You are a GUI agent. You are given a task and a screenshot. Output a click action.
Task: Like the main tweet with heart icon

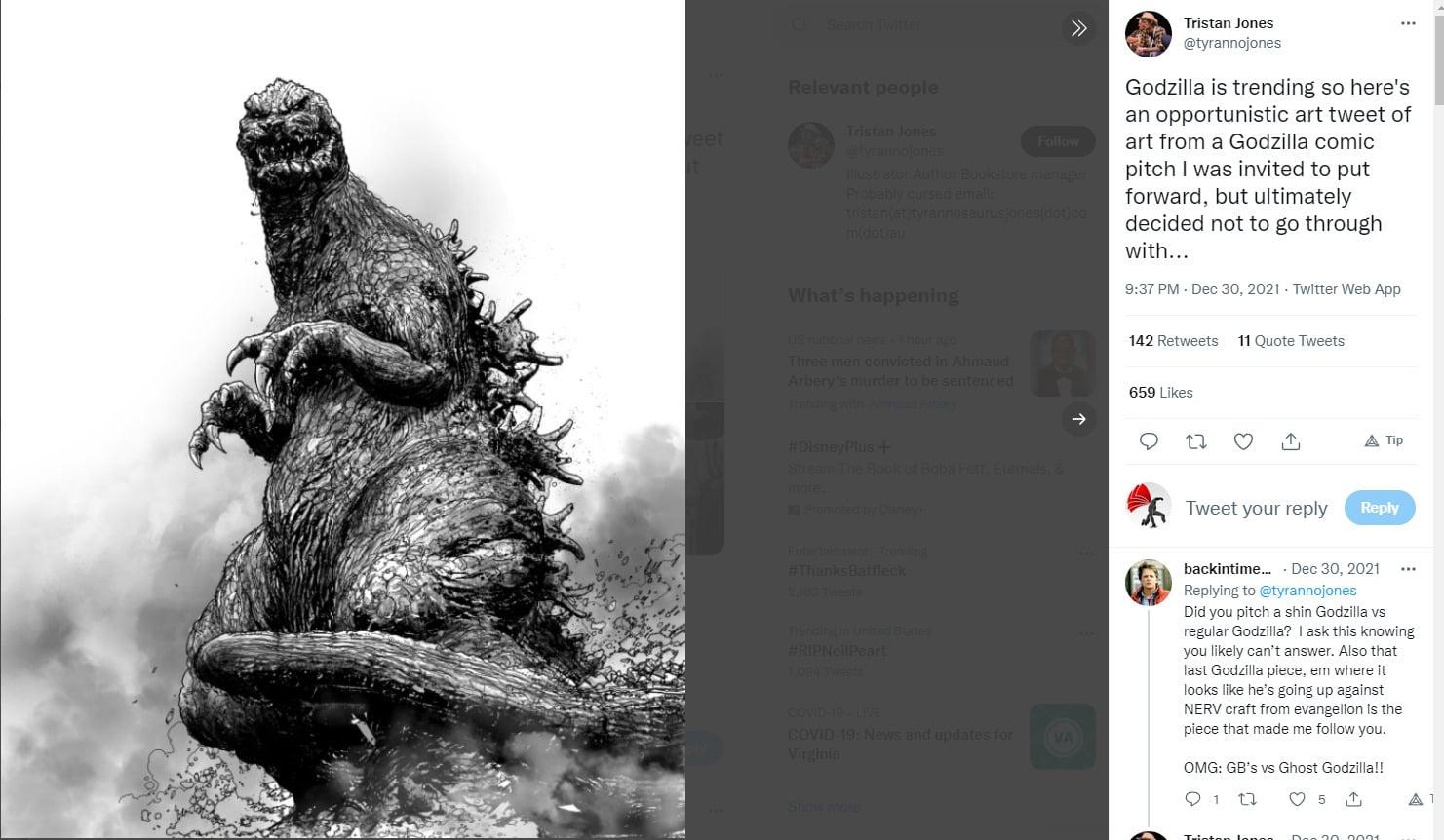tap(1243, 441)
